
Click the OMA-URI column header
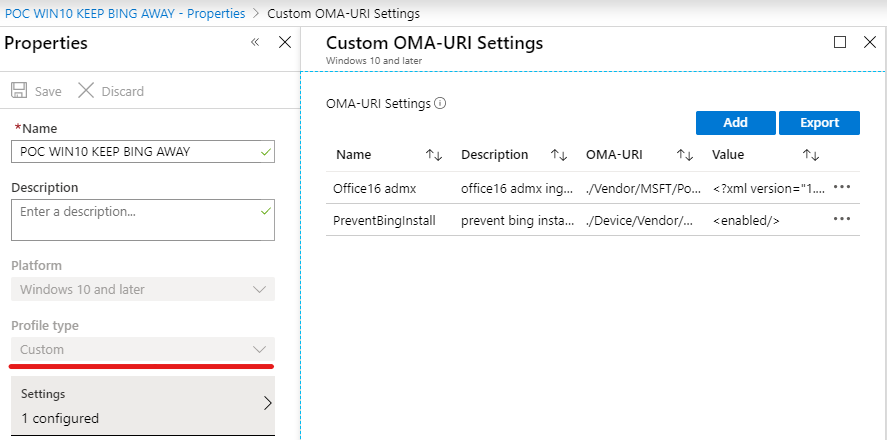click(x=614, y=154)
